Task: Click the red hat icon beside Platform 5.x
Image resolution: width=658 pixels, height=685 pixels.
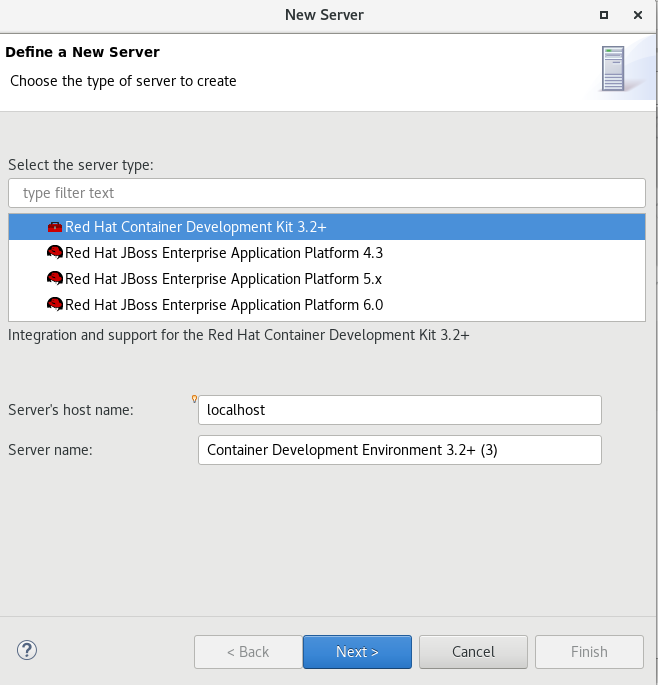Action: 55,279
